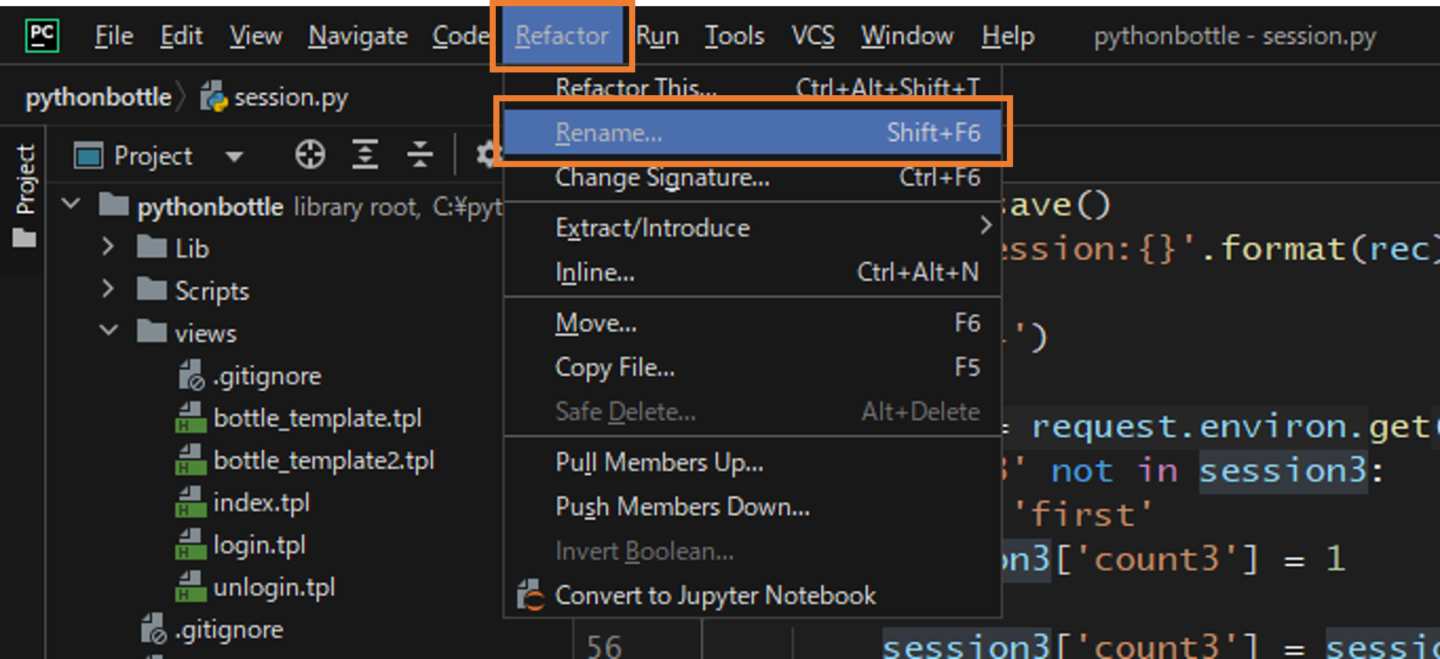Click the views folder icon
This screenshot has width=1440, height=659.
151,333
